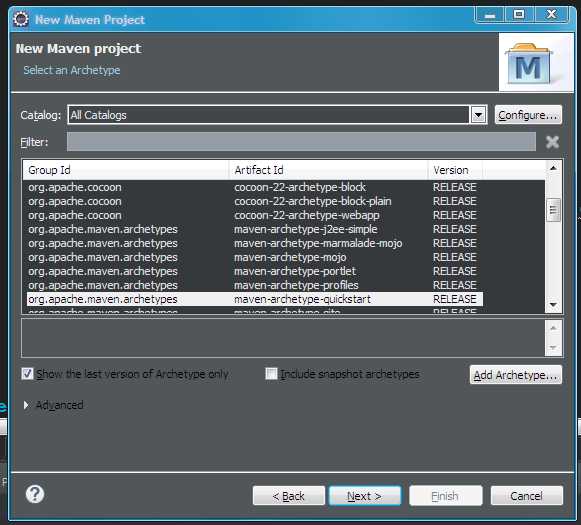Enable Include snapshot archetypes checkbox
This screenshot has height=525, width=581.
click(x=271, y=373)
